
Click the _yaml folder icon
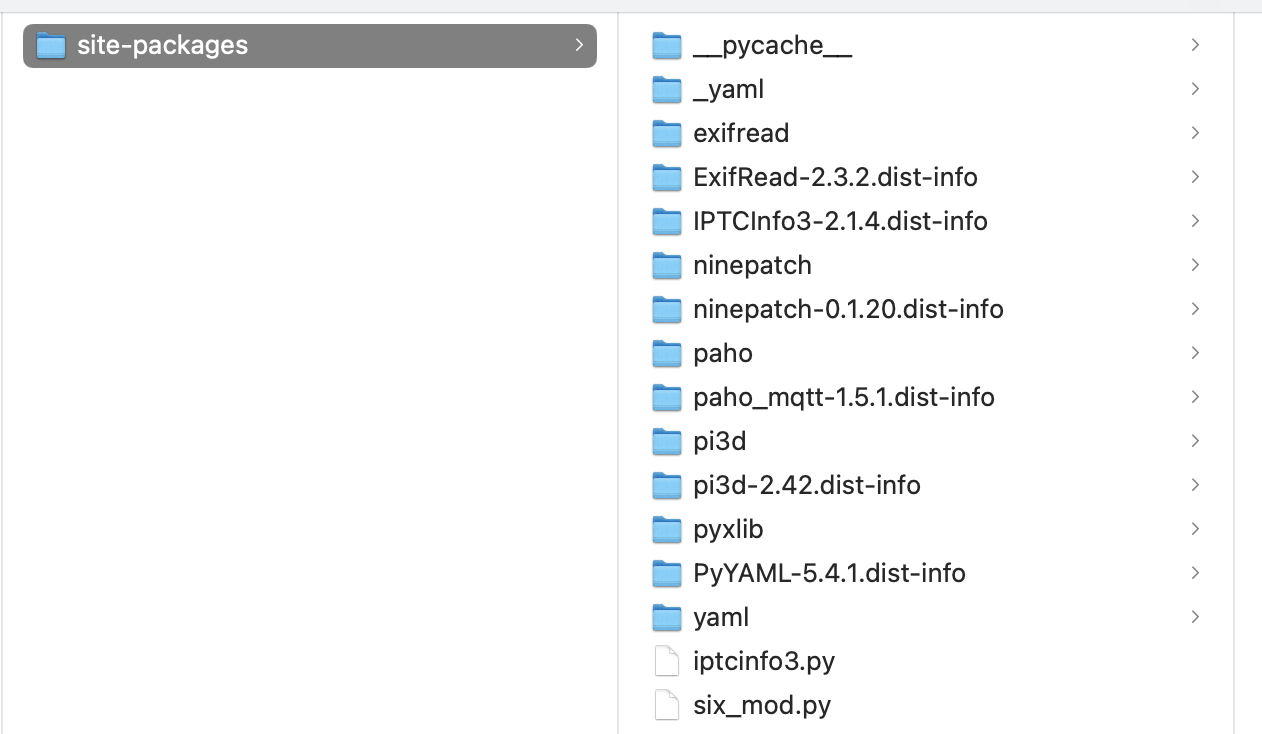tap(666, 89)
